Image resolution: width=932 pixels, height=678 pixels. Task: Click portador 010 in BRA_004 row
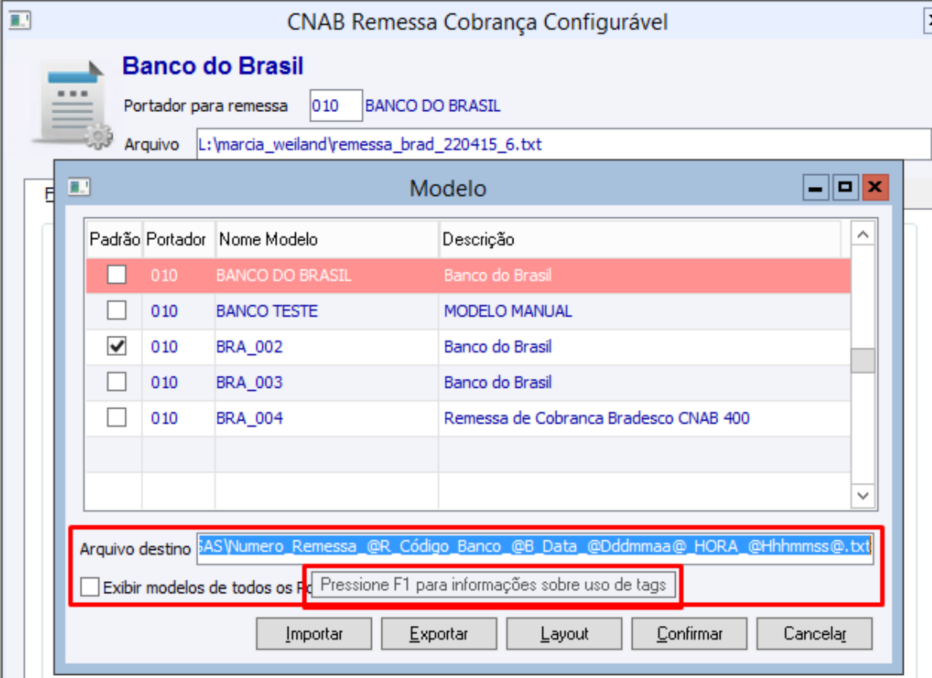click(164, 418)
